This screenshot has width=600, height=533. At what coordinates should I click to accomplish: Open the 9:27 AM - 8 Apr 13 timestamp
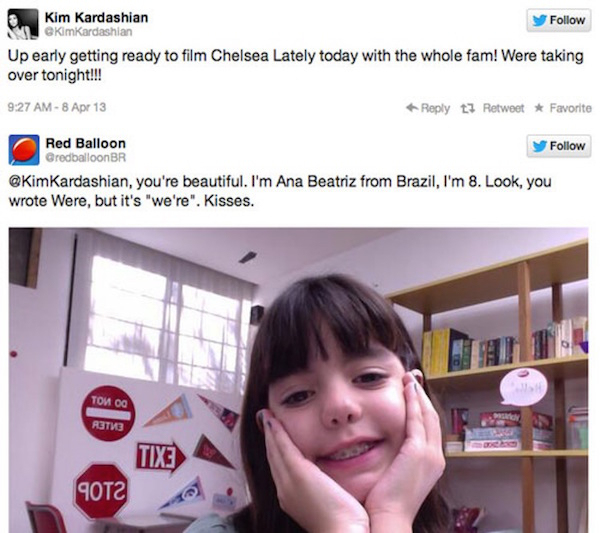57,107
